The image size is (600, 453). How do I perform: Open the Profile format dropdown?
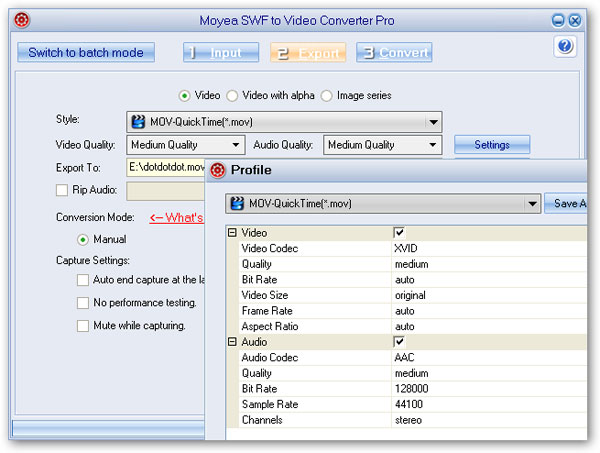pyautogui.click(x=532, y=204)
